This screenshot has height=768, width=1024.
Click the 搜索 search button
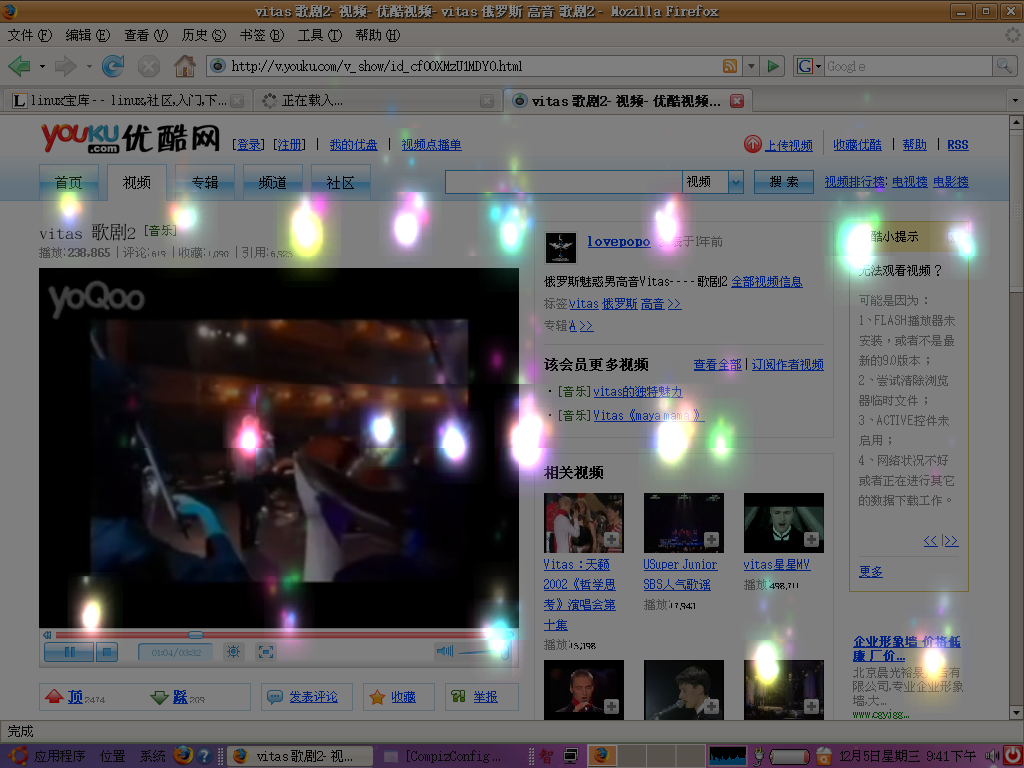coord(784,182)
